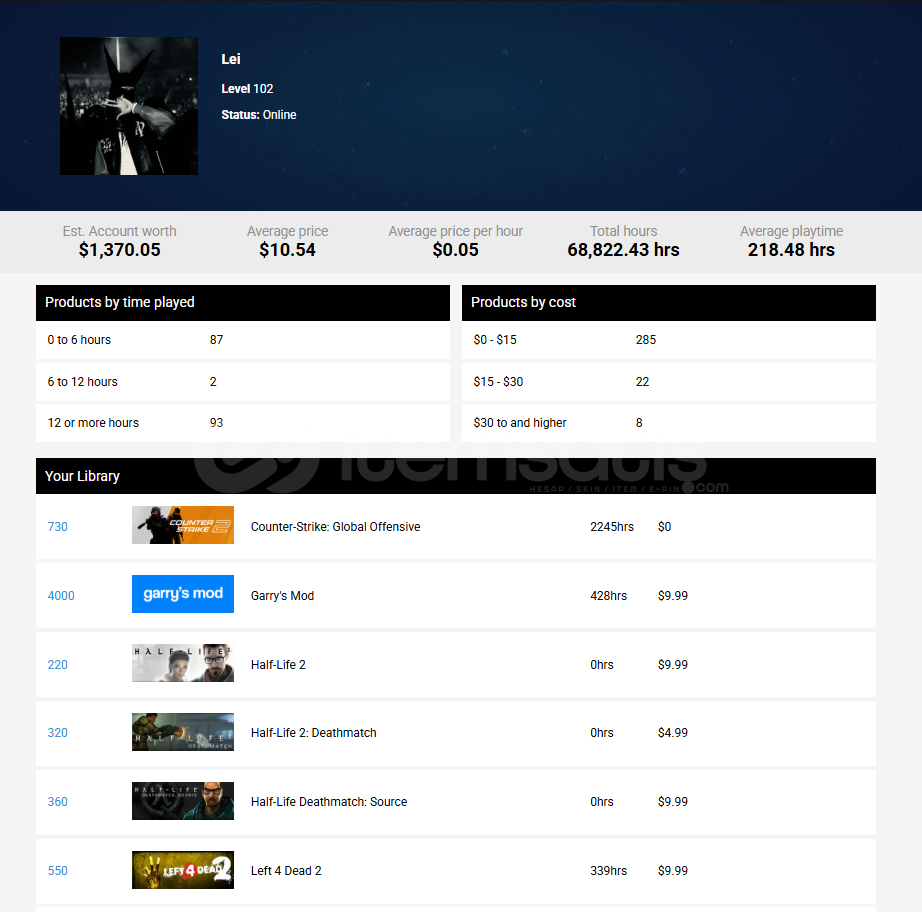Click the 12 or more hours row label
Viewport: 922px width, 912px height.
click(x=93, y=423)
